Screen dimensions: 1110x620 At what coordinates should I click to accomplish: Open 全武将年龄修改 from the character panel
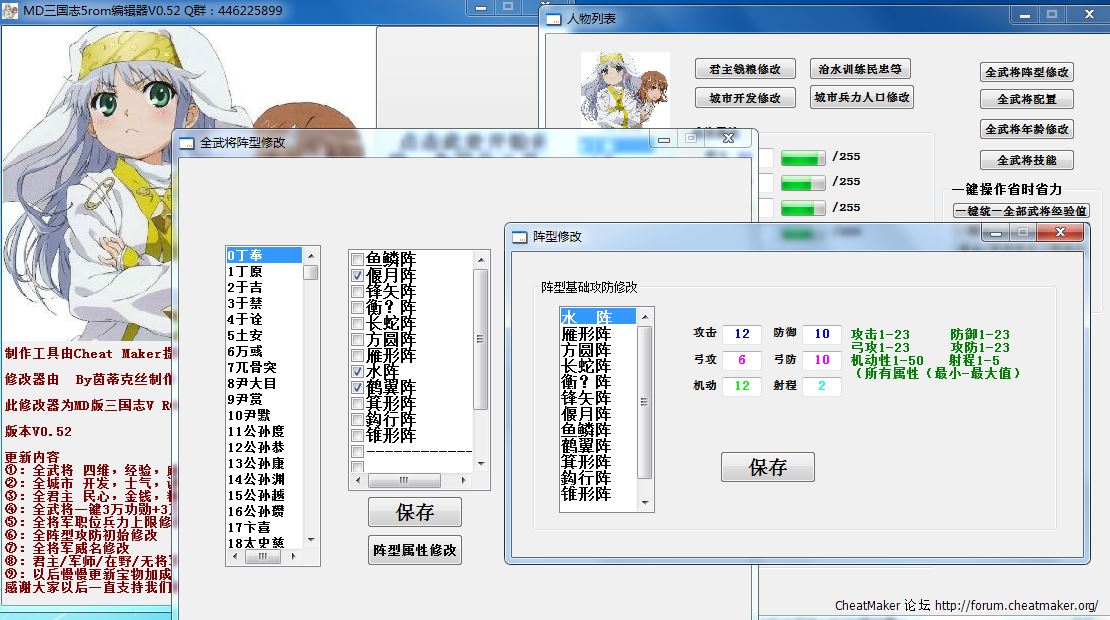pos(1026,129)
